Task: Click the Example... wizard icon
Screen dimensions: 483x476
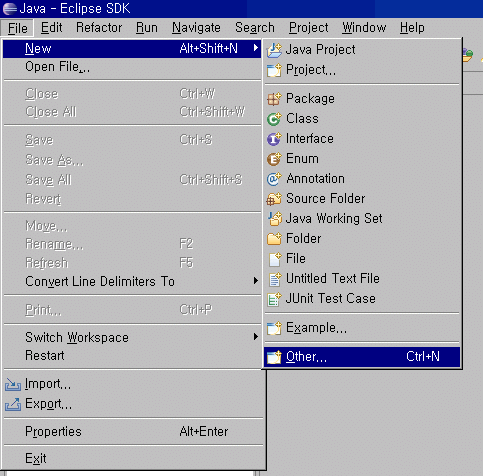Action: point(274,328)
